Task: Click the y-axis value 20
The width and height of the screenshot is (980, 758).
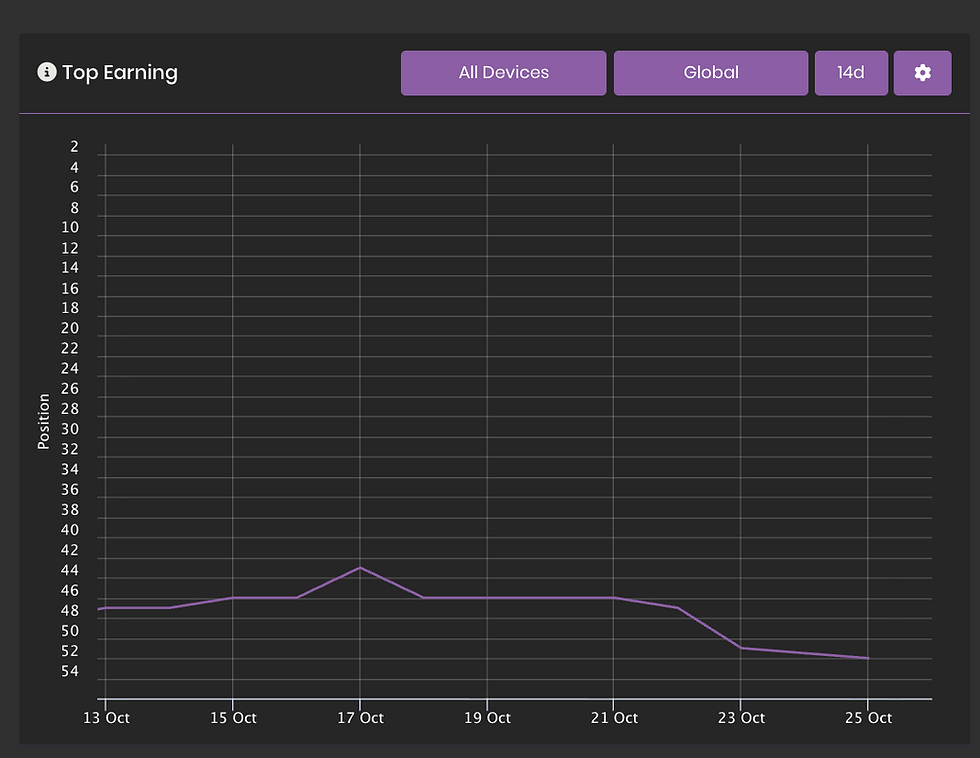Action: pyautogui.click(x=70, y=328)
